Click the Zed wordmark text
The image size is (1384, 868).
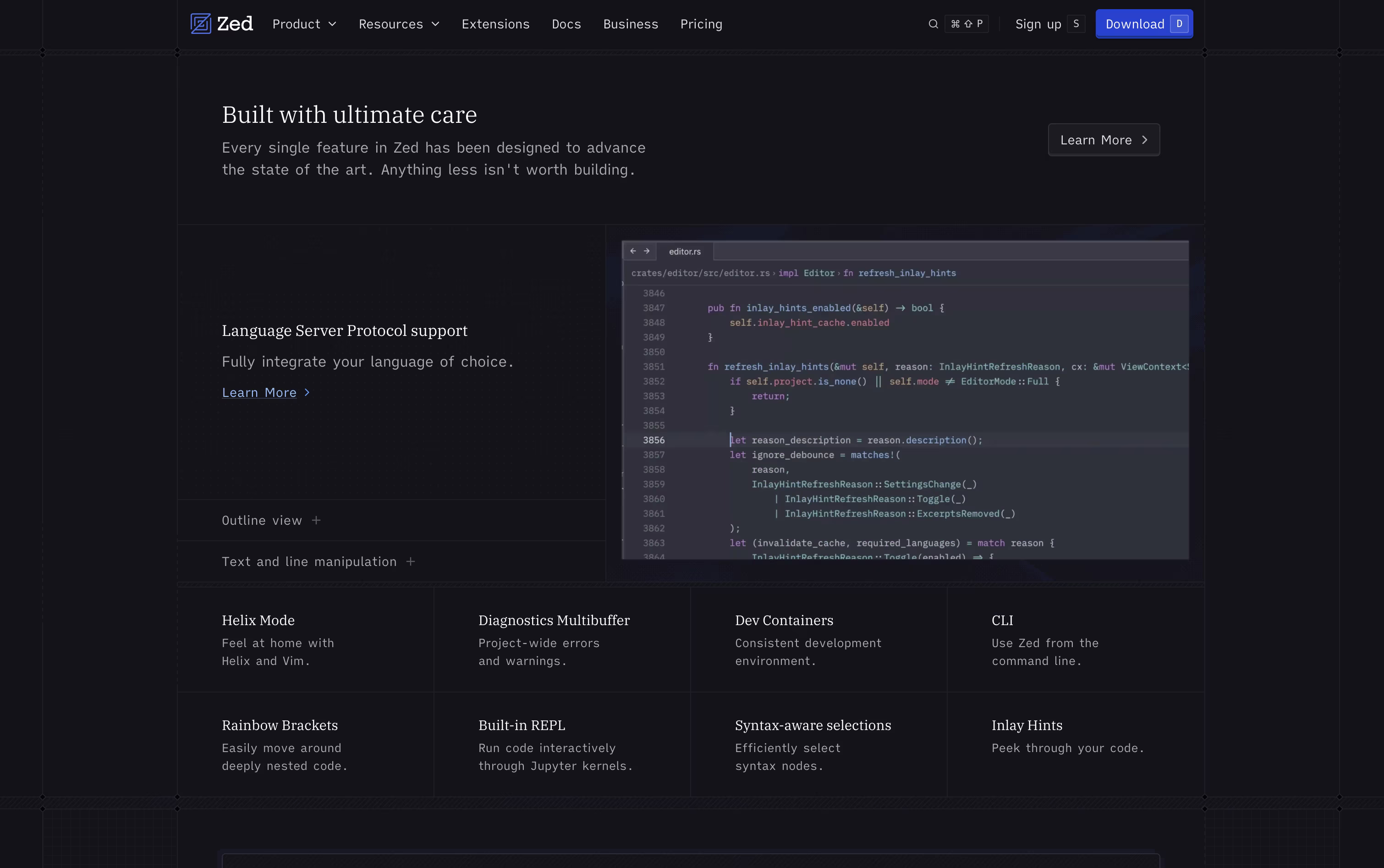click(235, 24)
